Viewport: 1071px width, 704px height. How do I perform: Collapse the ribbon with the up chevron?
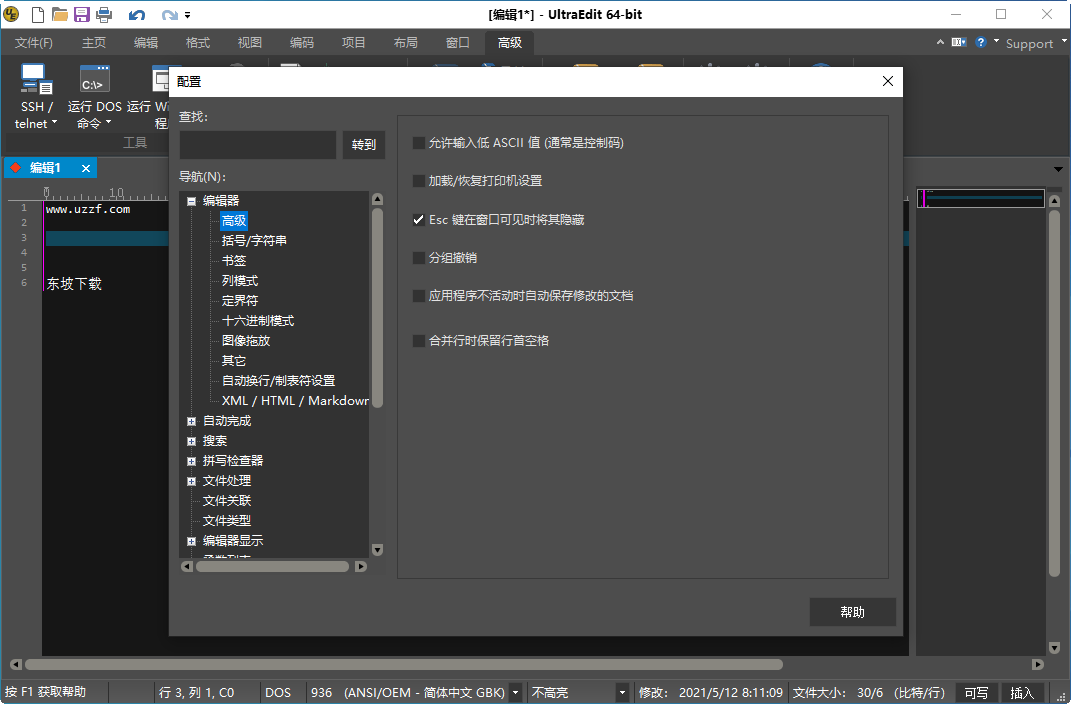click(x=941, y=42)
